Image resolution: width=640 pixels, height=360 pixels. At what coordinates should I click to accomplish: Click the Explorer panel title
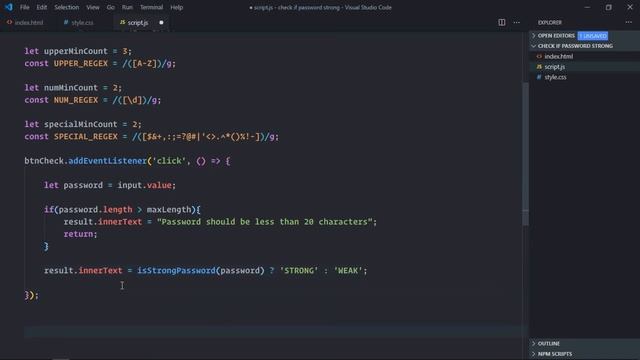(549, 22)
